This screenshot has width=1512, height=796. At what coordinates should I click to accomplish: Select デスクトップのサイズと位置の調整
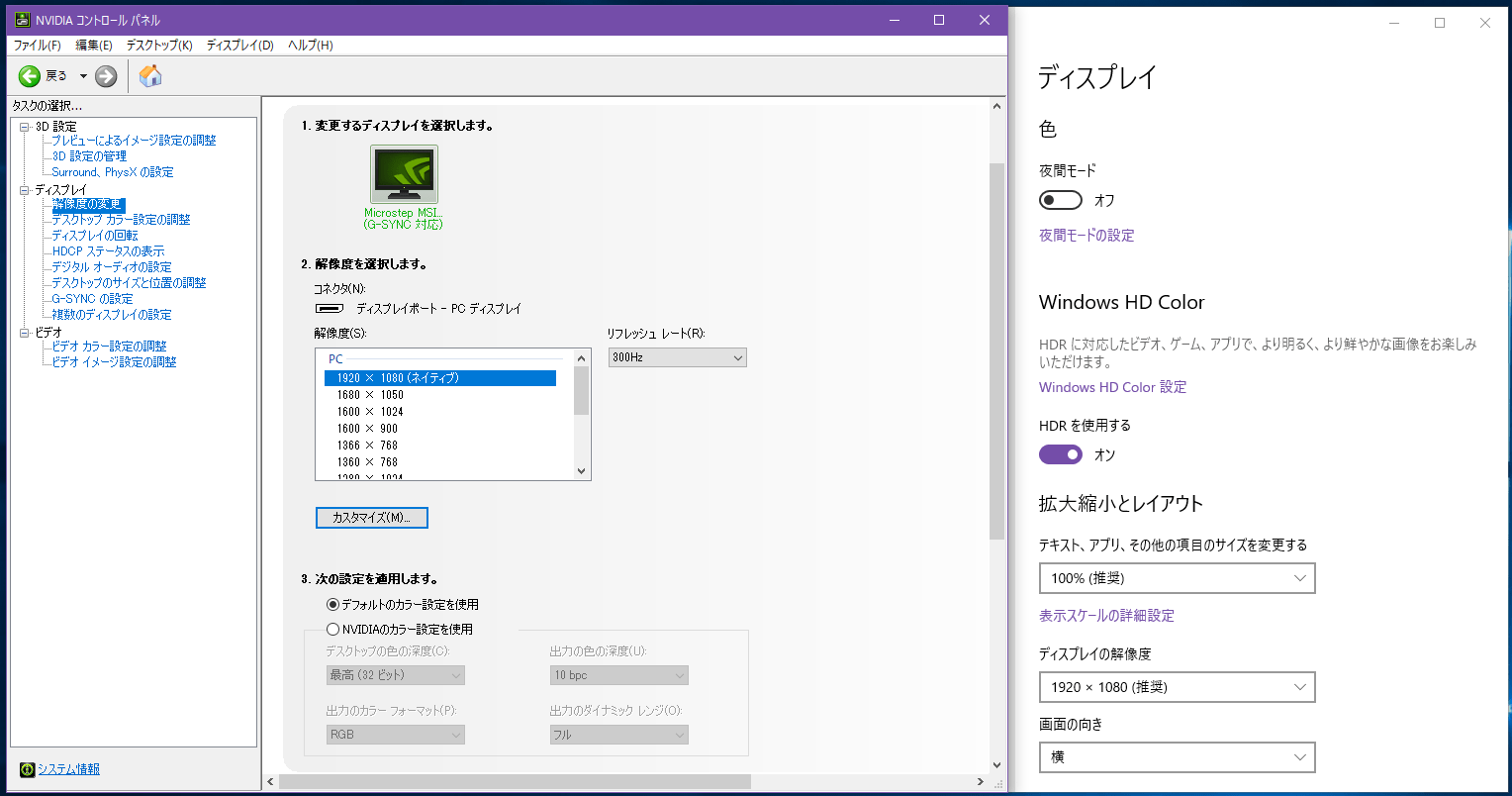click(x=129, y=283)
